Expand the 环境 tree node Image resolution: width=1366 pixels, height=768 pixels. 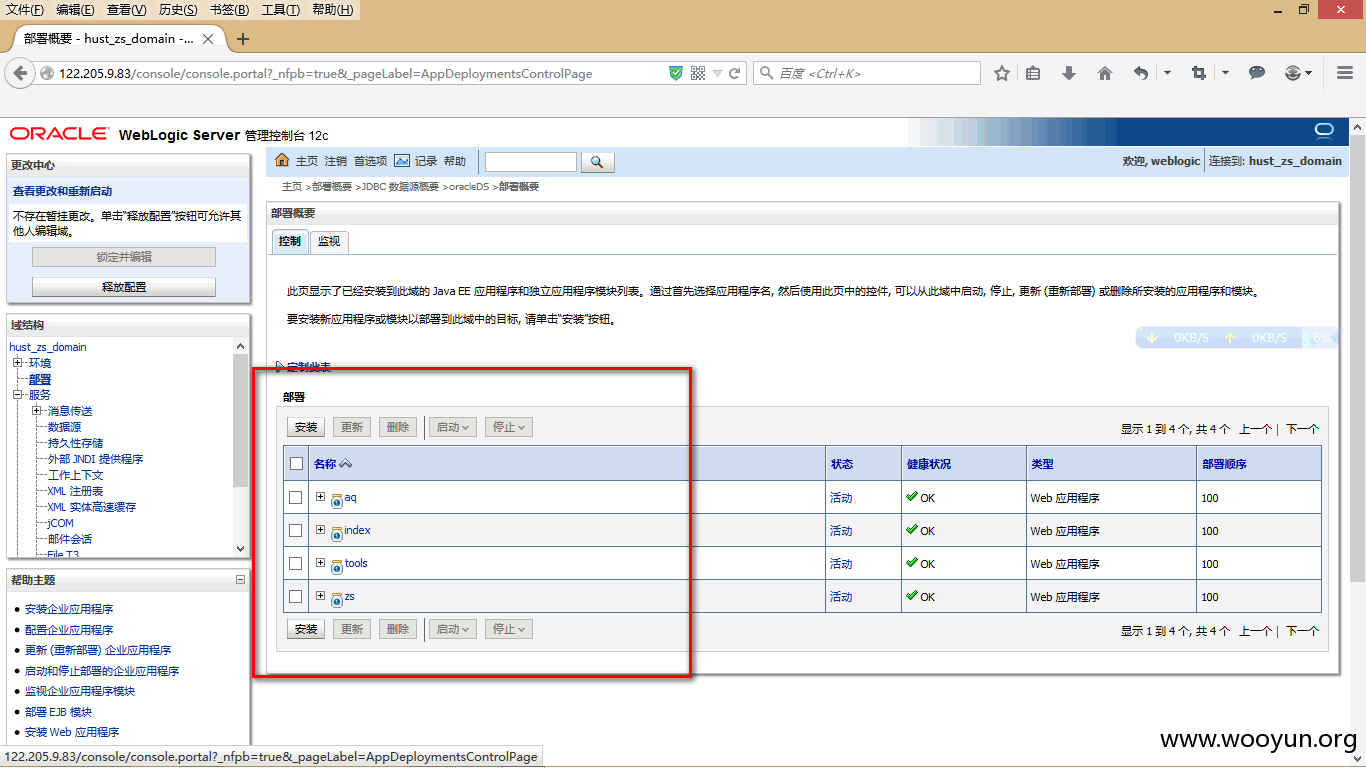(x=17, y=363)
